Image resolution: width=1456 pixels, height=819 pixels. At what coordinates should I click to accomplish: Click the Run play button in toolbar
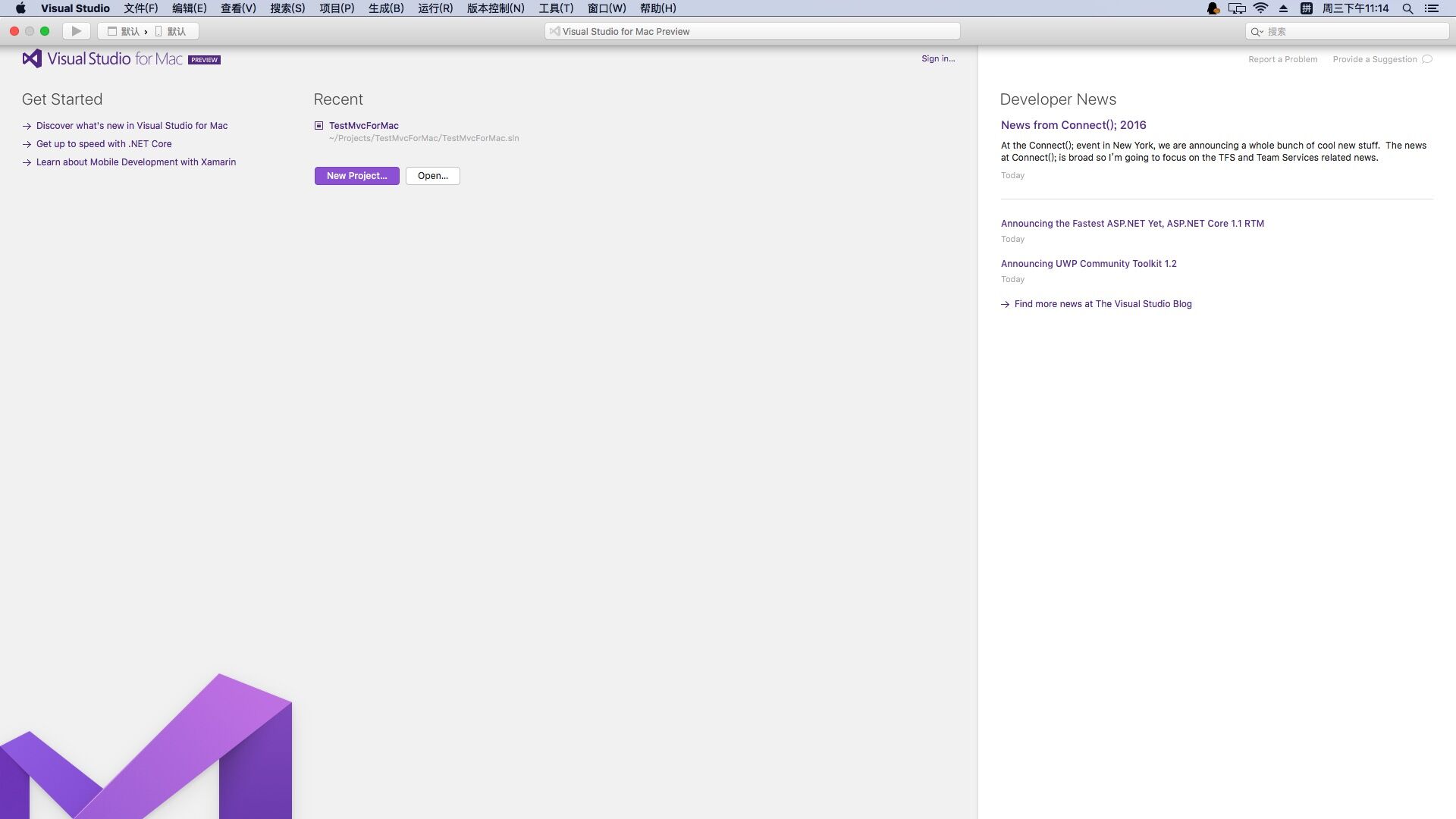click(76, 31)
